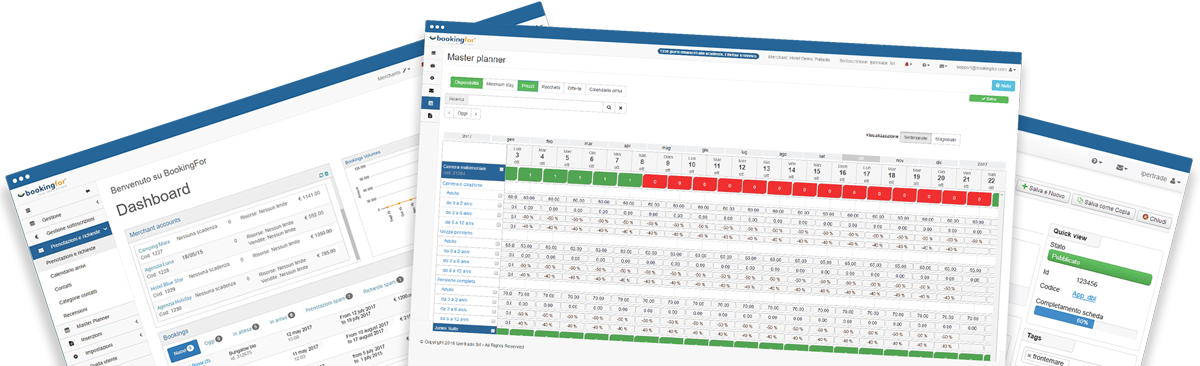Viewport: 1200px width, 366px height.
Task: Open the Pacchetti tab
Action: click(551, 87)
